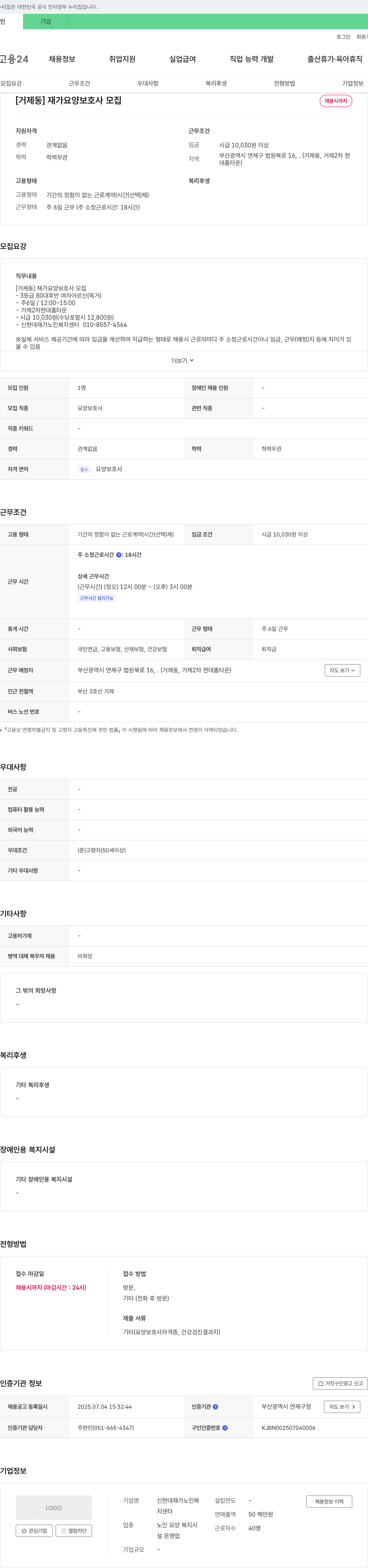Click company name 신현대재가노인복지센타
The image size is (368, 1568).
(x=177, y=1506)
